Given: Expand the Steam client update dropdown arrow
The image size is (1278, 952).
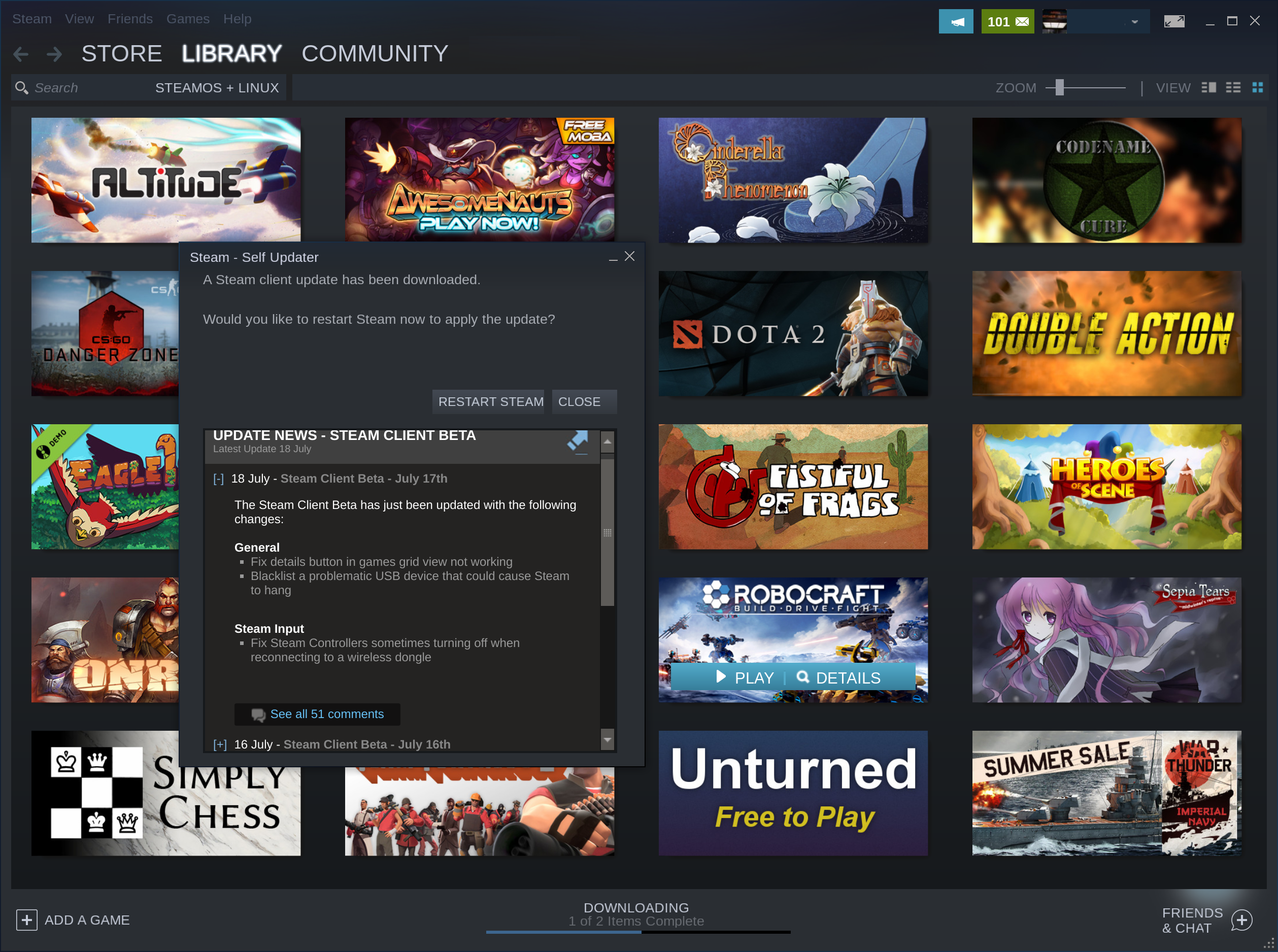Looking at the screenshot, I should coord(219,744).
